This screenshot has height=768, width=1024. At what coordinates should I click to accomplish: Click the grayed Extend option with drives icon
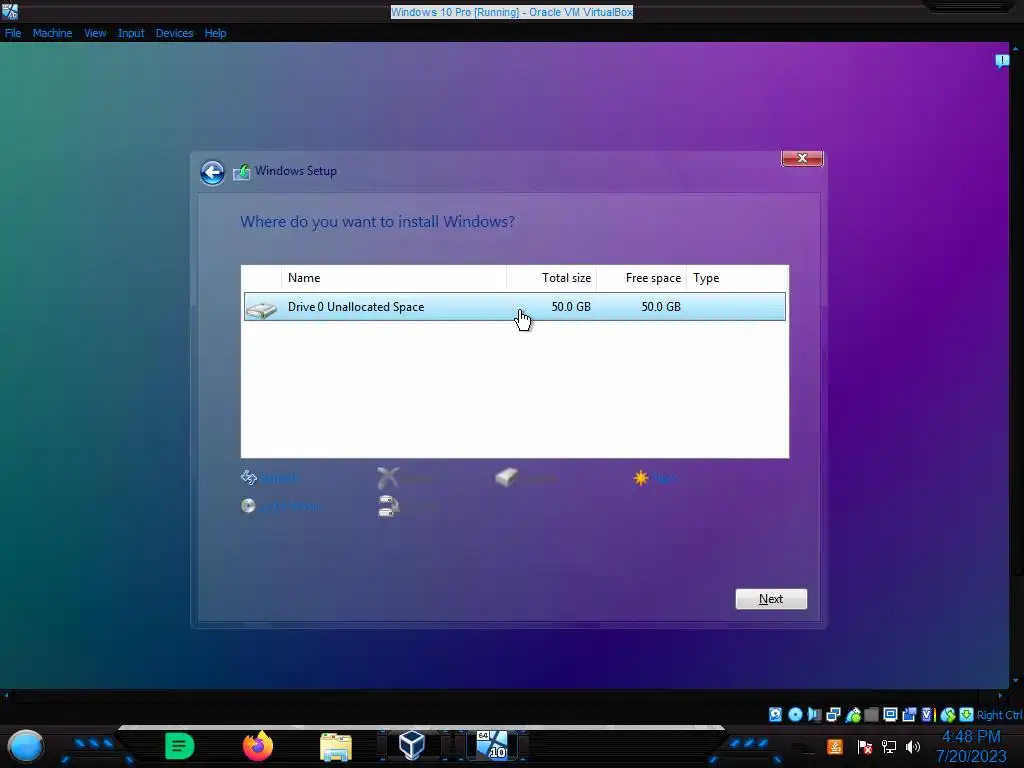point(408,506)
